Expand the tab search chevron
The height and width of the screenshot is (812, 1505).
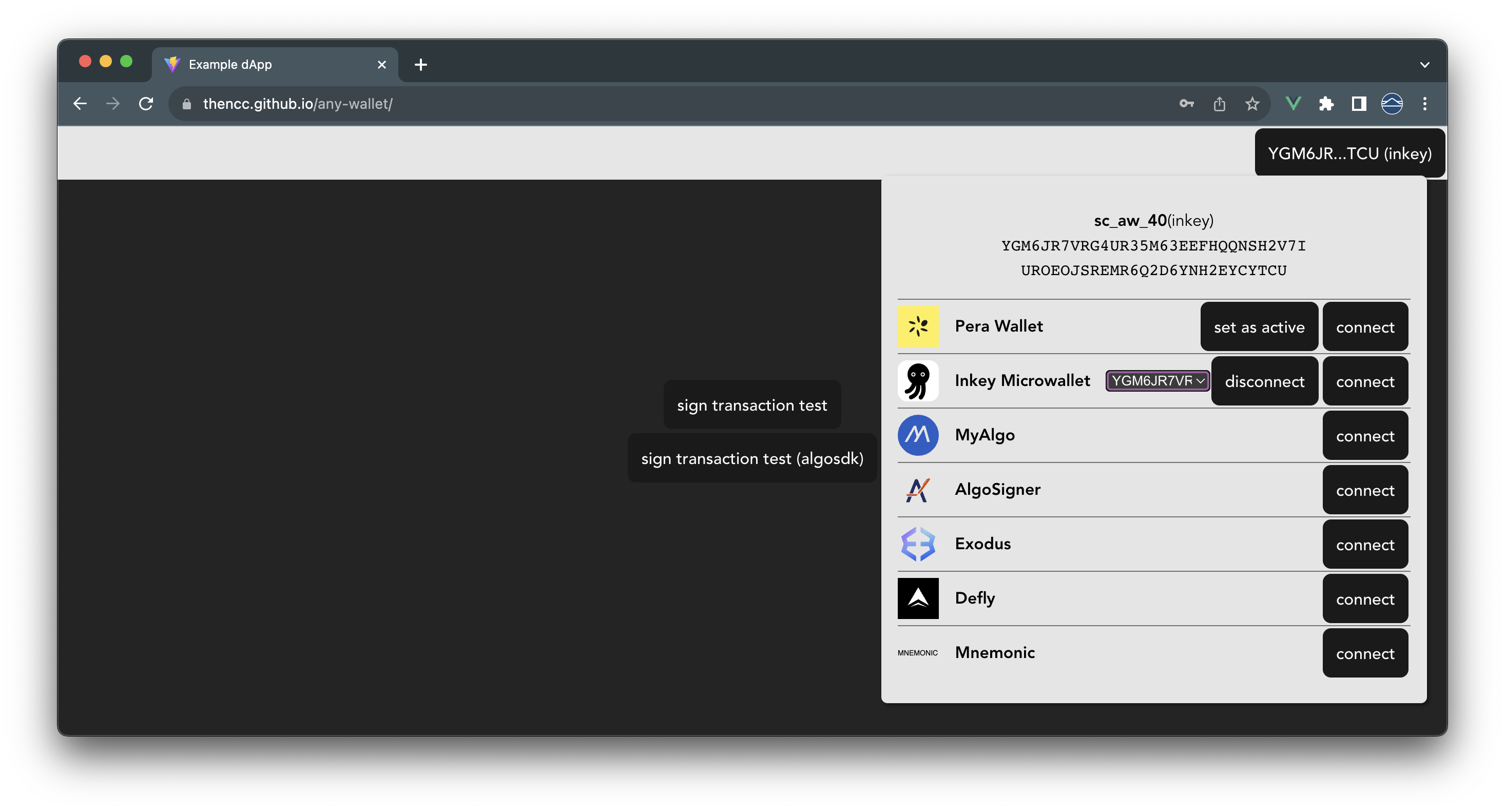1424,65
